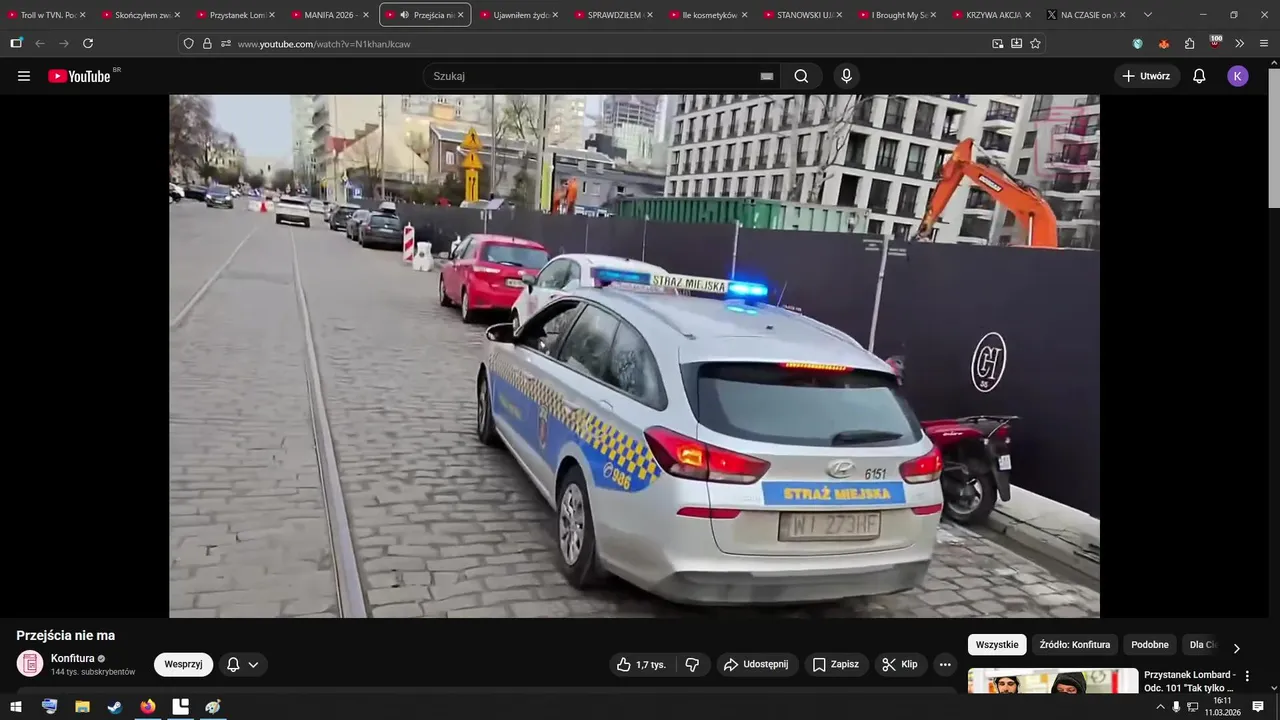Screen dimensions: 1280x720
Task: Open more actions three-dot menu under video
Action: click(x=945, y=664)
